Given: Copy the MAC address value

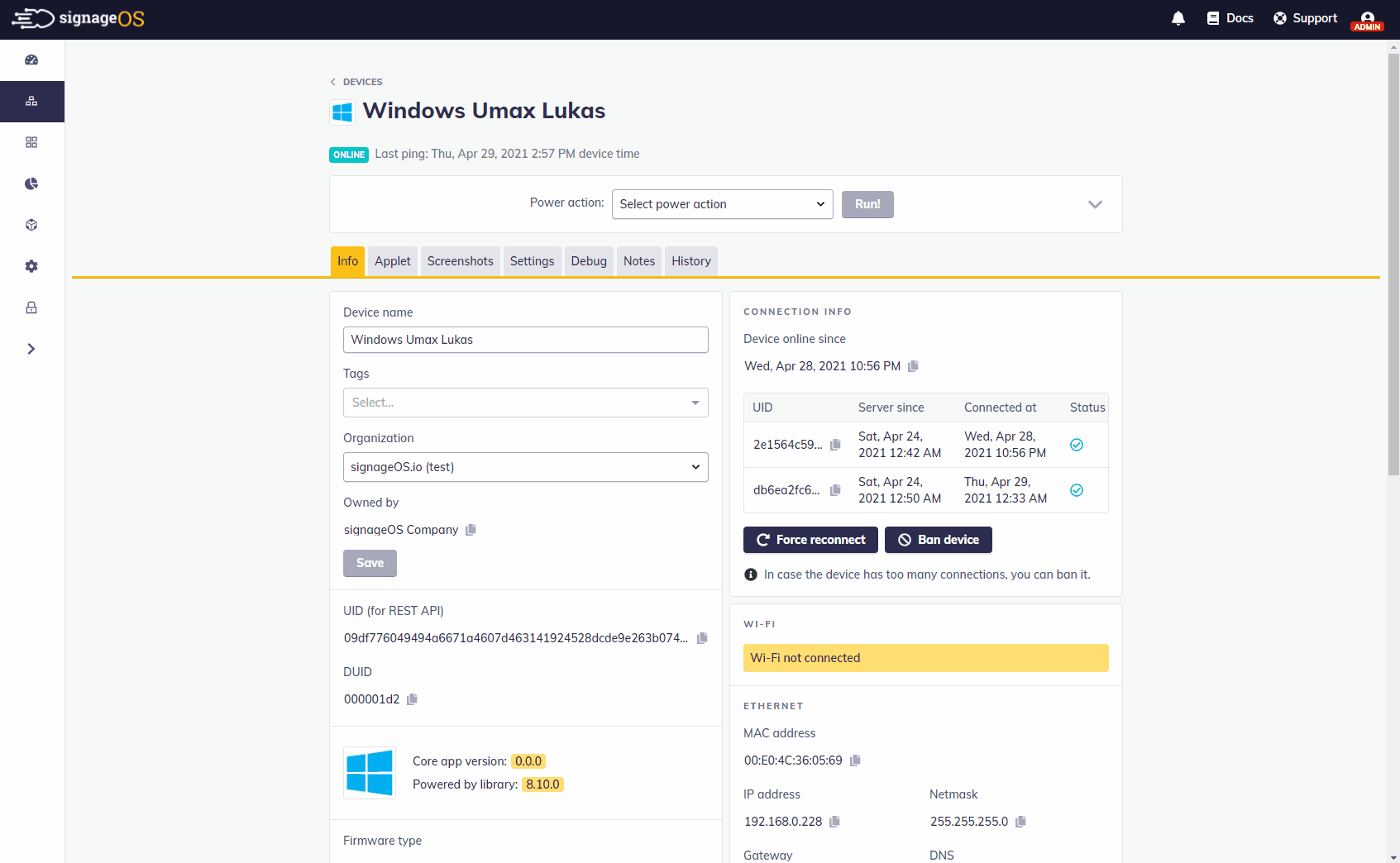Looking at the screenshot, I should click(855, 760).
